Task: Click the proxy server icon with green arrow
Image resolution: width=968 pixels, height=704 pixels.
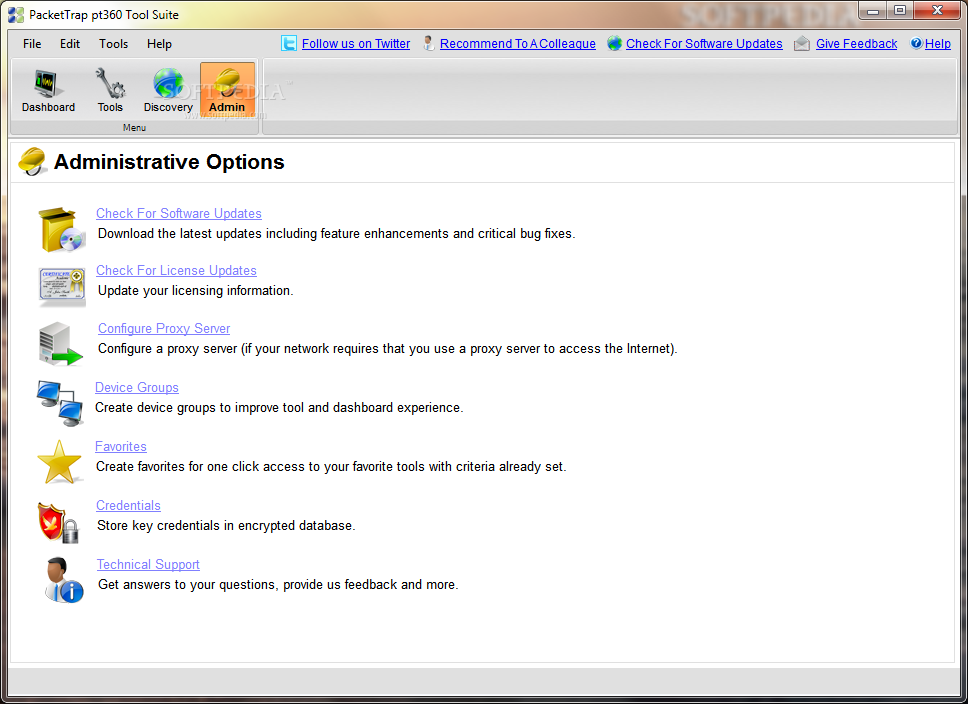Action: pyautogui.click(x=60, y=343)
